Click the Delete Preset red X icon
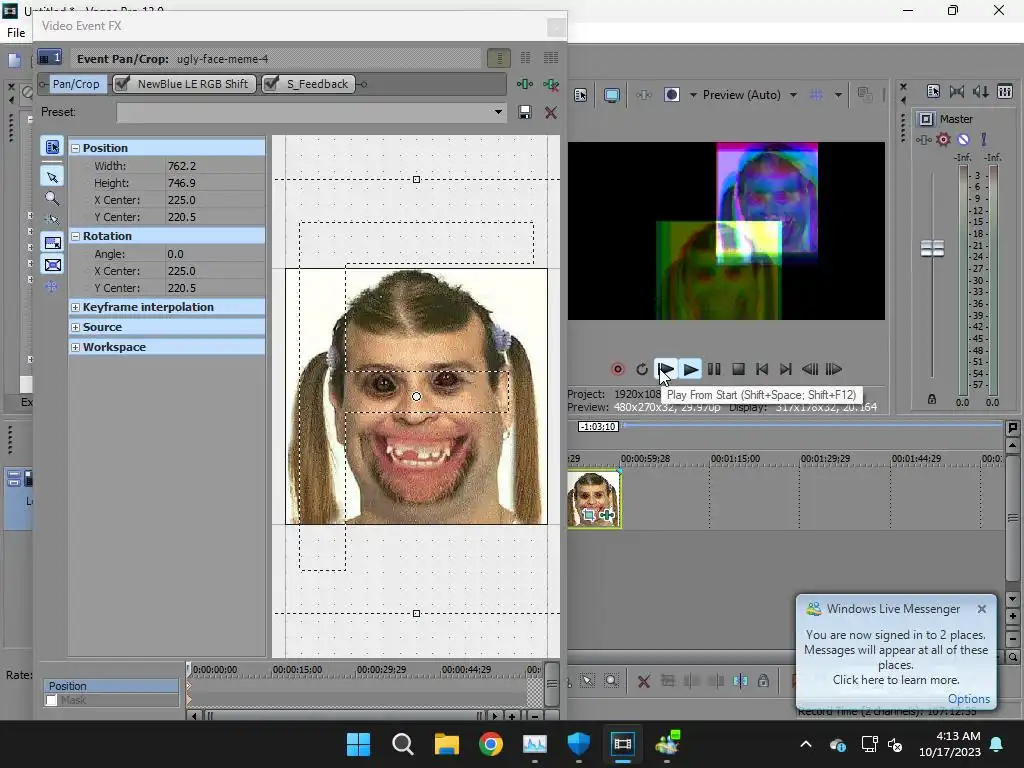Viewport: 1024px width, 768px height. pyautogui.click(x=550, y=112)
